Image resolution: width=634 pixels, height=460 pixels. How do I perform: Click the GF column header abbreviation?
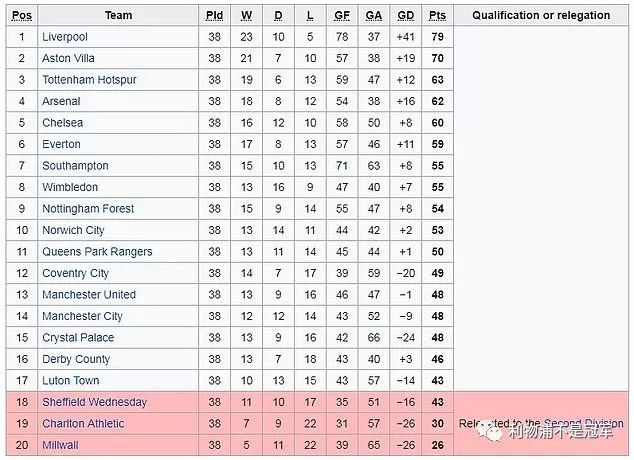pos(342,15)
